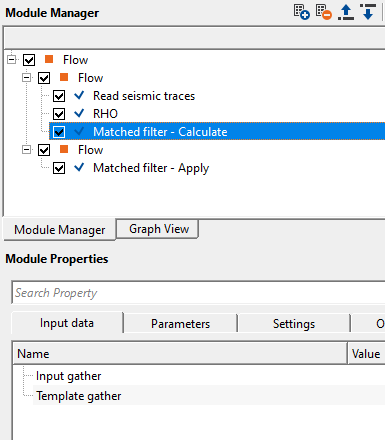
Task: Open the Parameters tab
Action: click(x=180, y=324)
